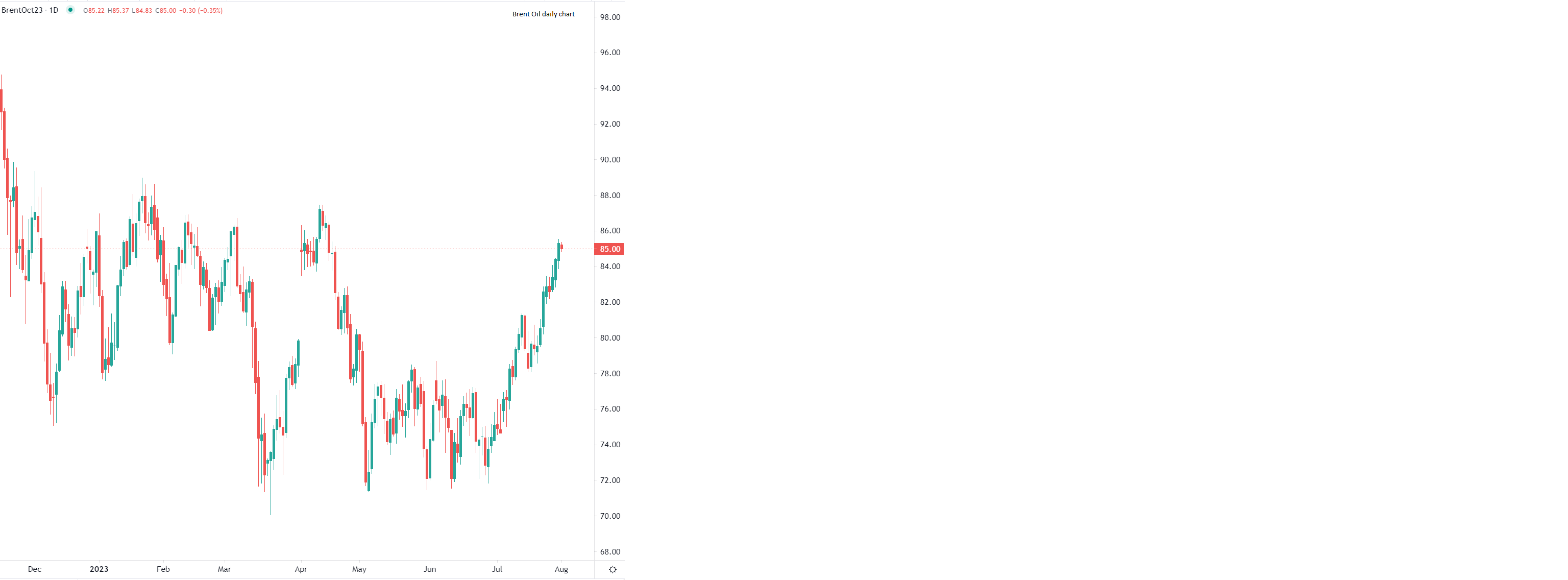The width and height of the screenshot is (1568, 580).
Task: Click the Aug label on time axis
Action: click(x=561, y=570)
